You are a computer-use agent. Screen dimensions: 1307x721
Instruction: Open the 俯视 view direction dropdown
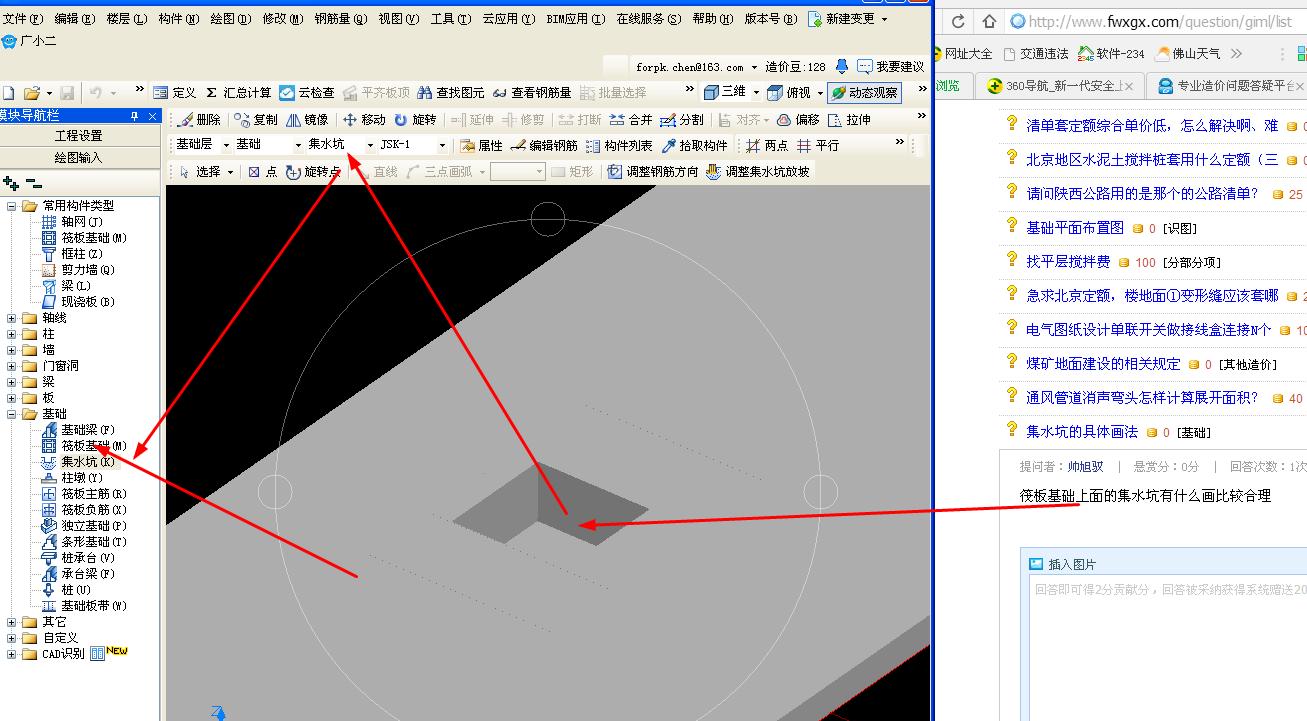tap(819, 92)
